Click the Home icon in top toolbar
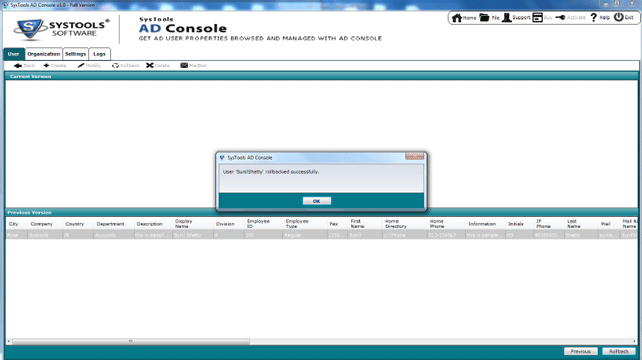 point(457,18)
